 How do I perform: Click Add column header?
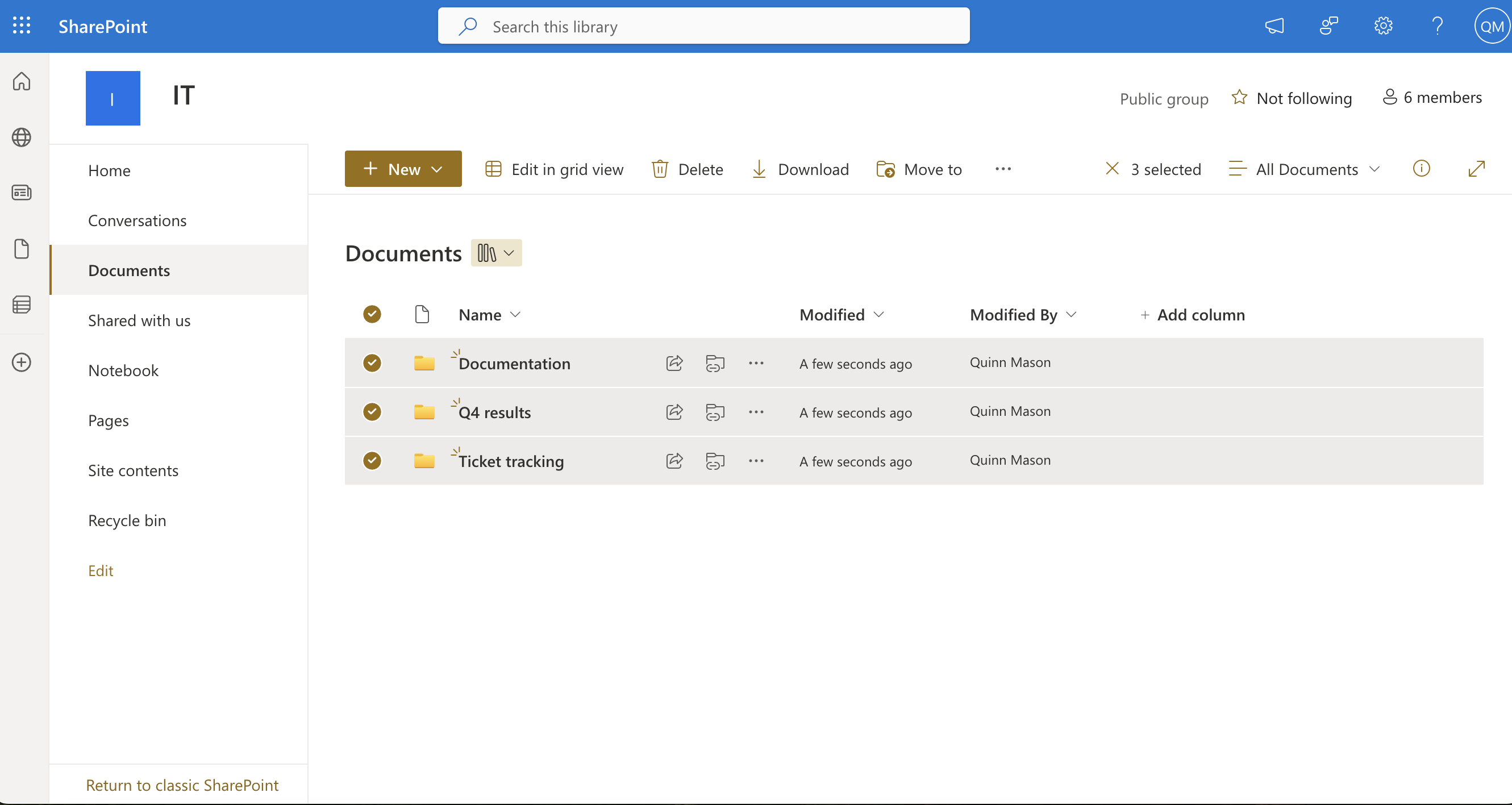(x=1192, y=315)
